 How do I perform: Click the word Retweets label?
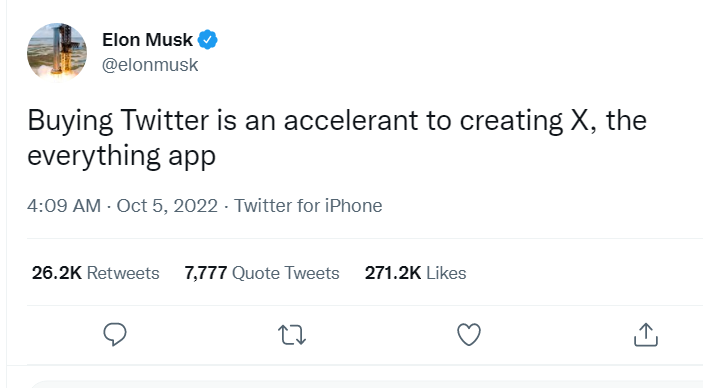pyautogui.click(x=123, y=273)
